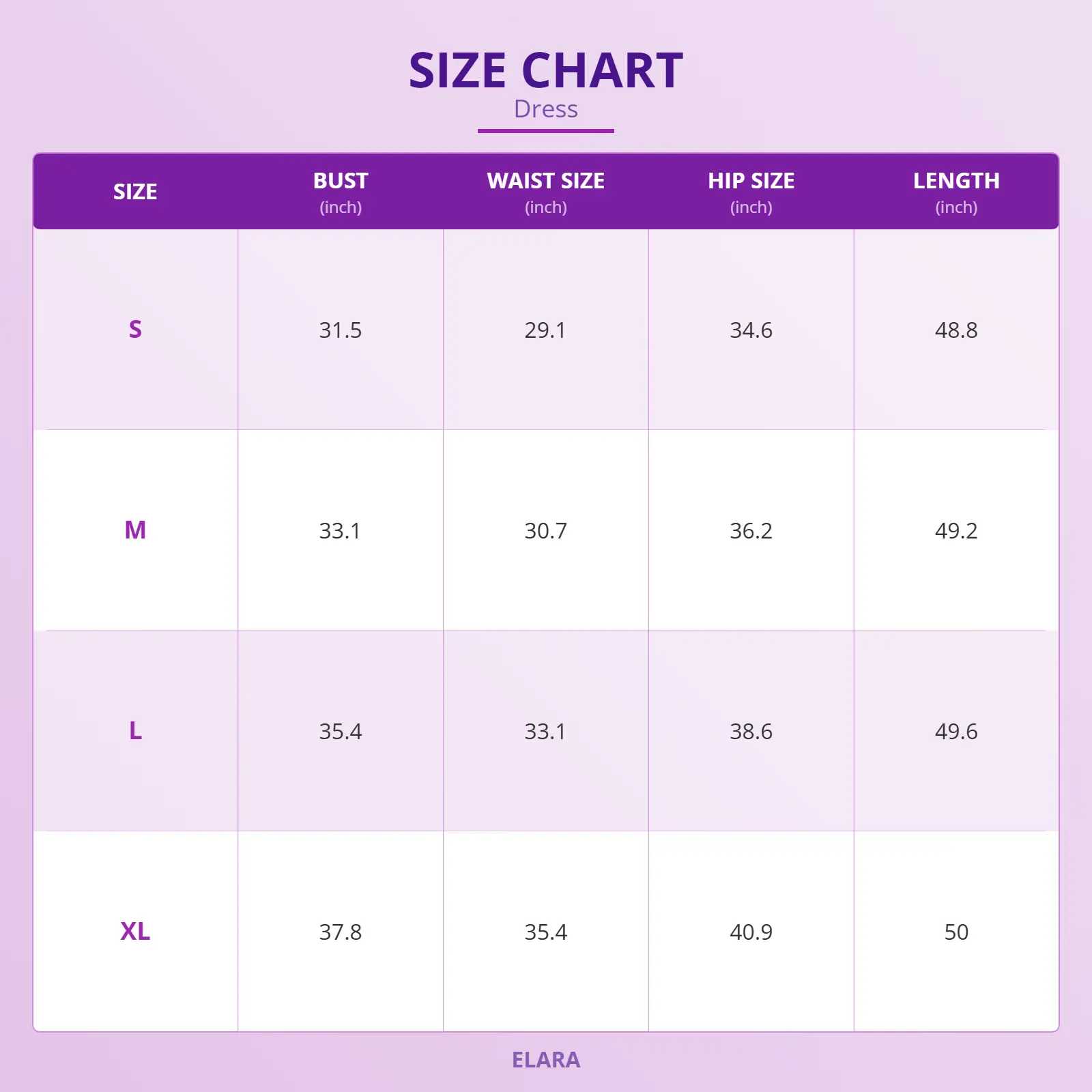Click the S size row label
Screen dimensions: 1092x1092
[x=135, y=330]
